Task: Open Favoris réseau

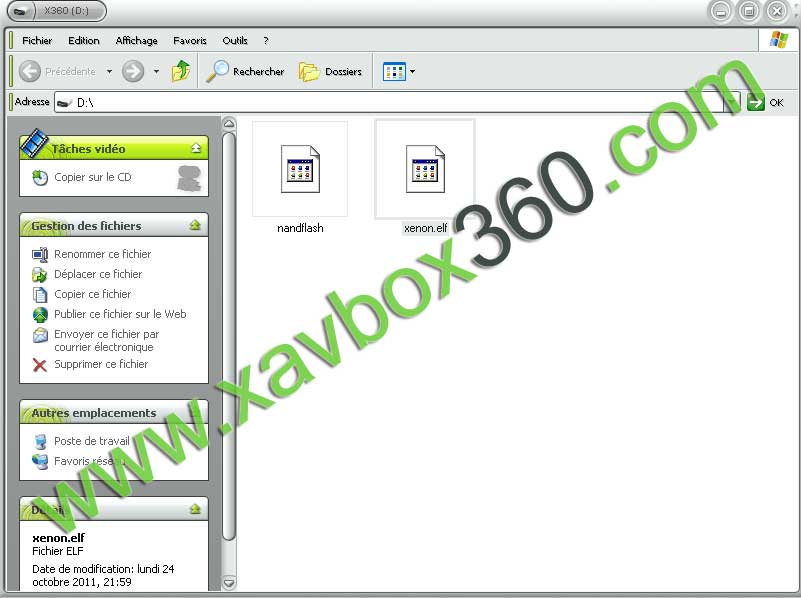Action: (x=89, y=461)
